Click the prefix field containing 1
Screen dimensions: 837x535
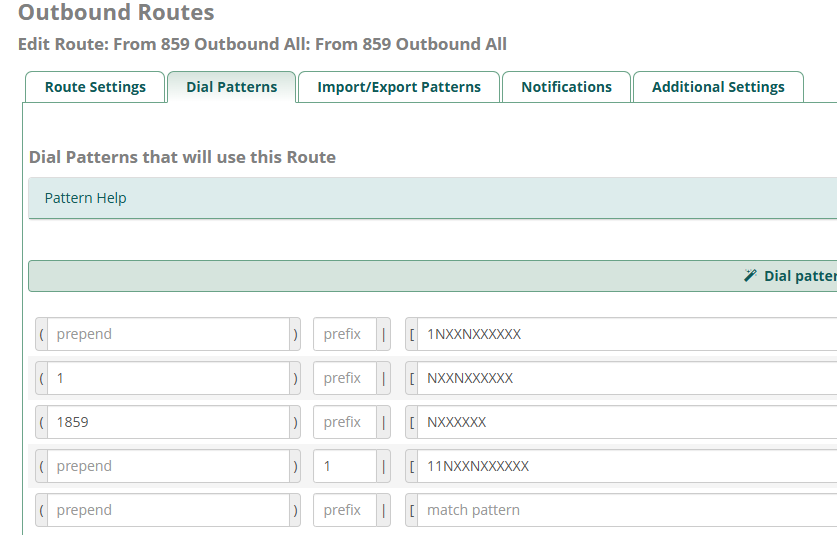(344, 466)
